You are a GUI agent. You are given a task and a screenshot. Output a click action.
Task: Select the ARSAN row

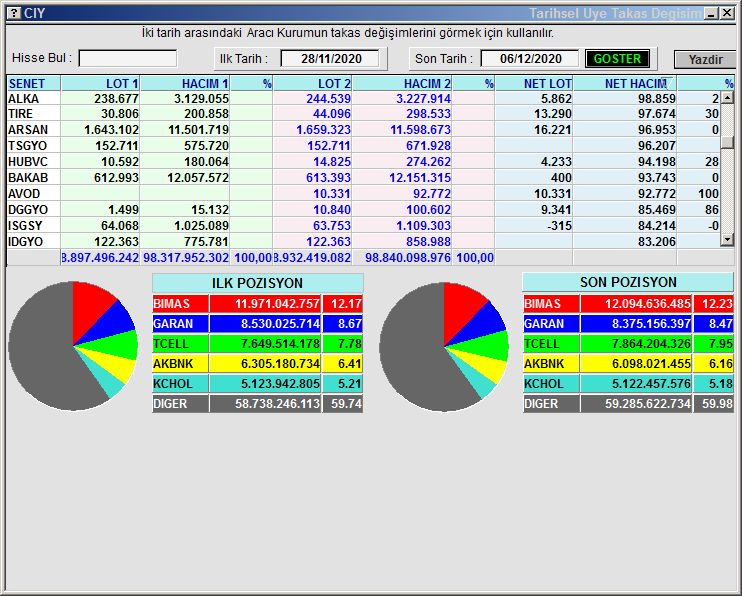coord(363,130)
